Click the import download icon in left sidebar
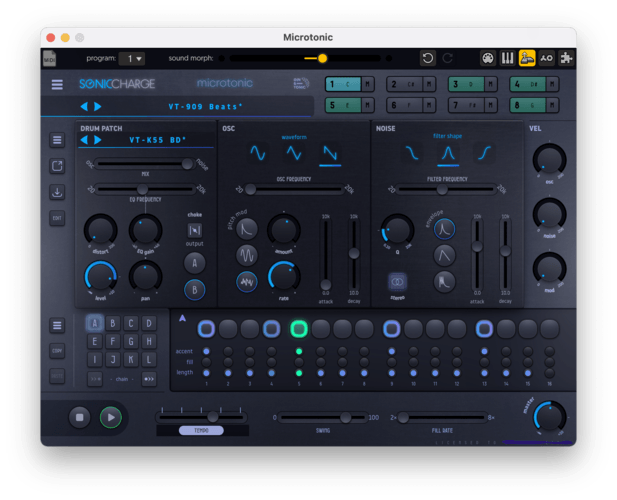This screenshot has width=617, height=500. coord(57,192)
